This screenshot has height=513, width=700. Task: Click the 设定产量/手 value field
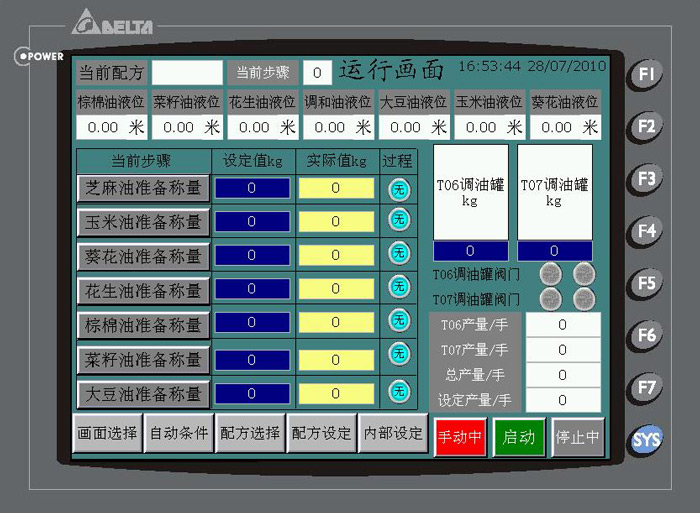point(563,400)
